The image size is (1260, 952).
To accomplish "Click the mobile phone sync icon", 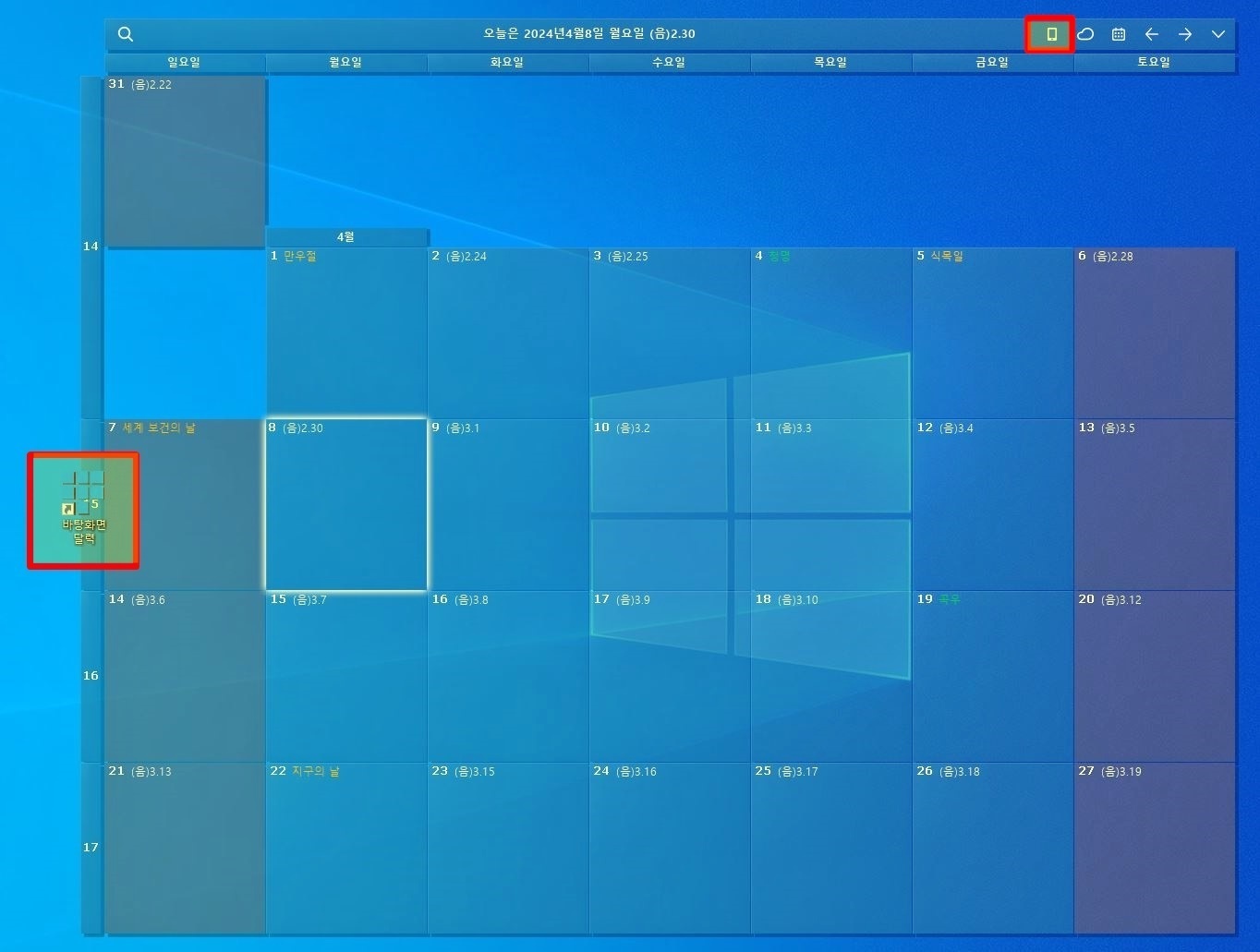I will 1051,34.
